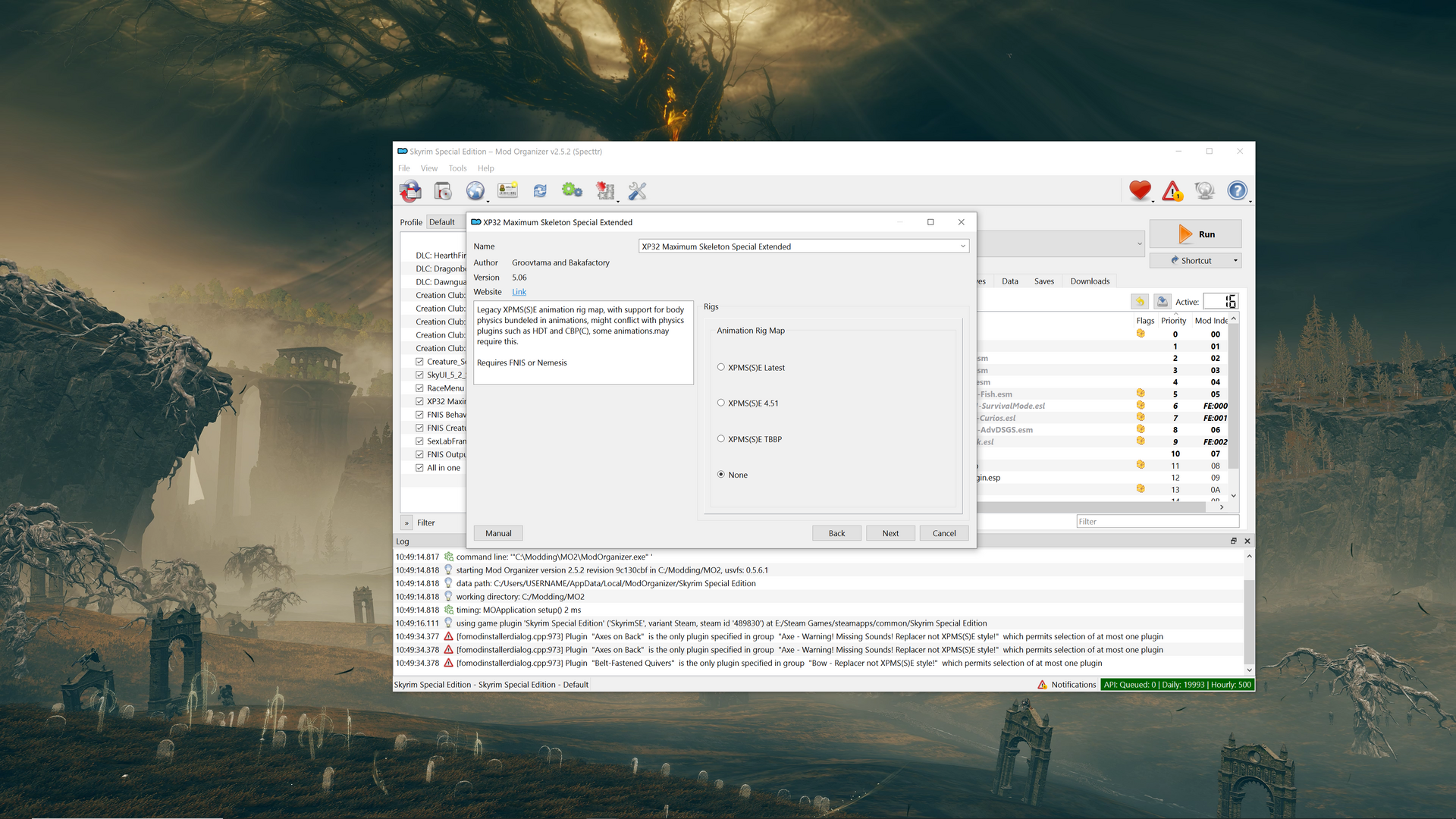Open the Website Link hyperlink
Screen dimensions: 1456x819
pos(519,292)
